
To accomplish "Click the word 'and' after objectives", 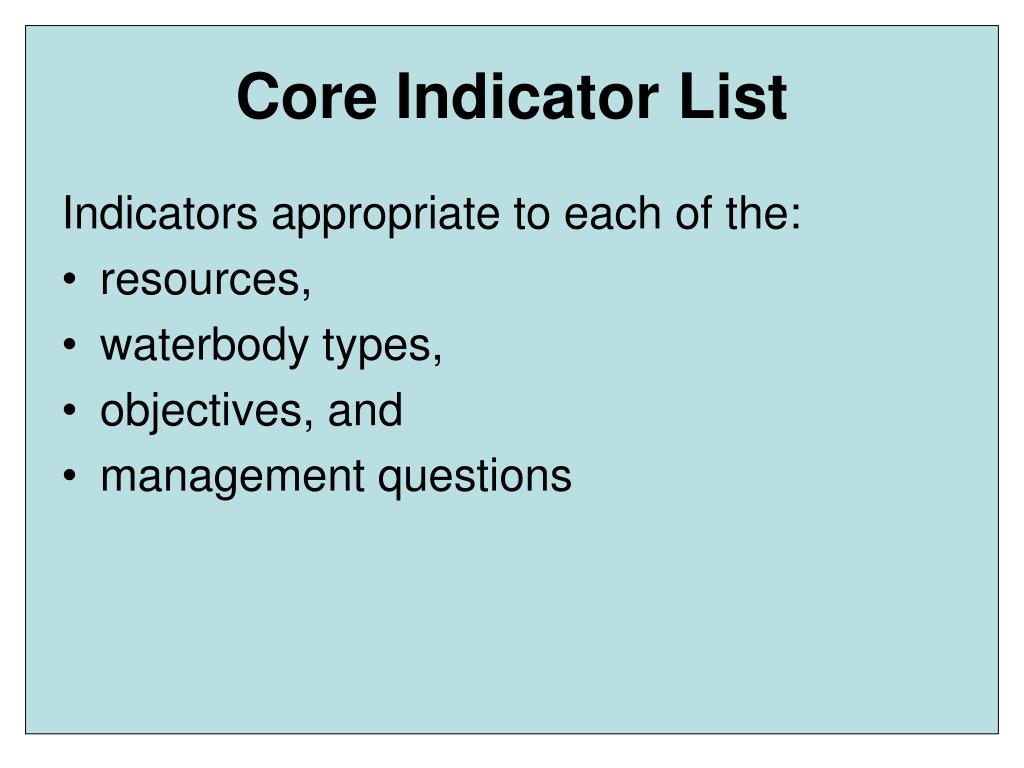I will pyautogui.click(x=365, y=410).
